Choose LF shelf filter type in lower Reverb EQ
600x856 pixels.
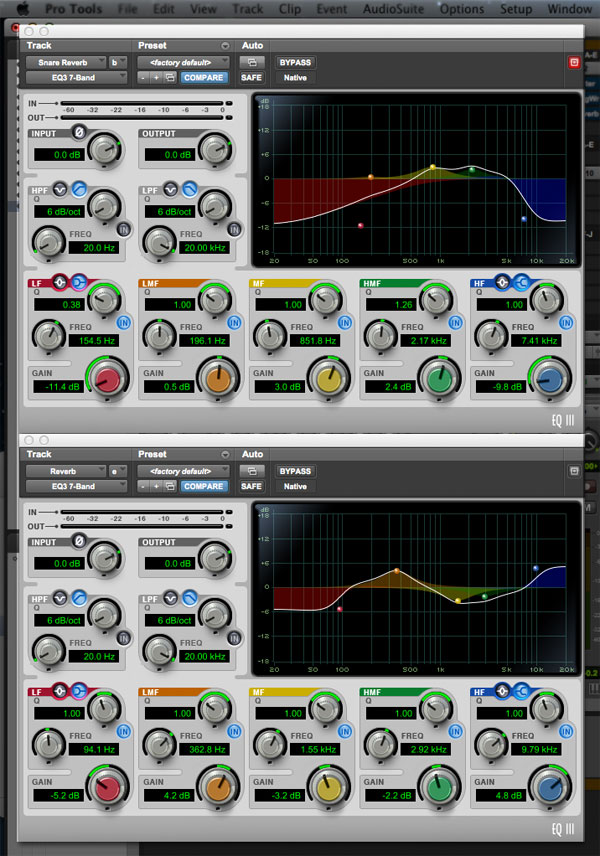(79, 691)
